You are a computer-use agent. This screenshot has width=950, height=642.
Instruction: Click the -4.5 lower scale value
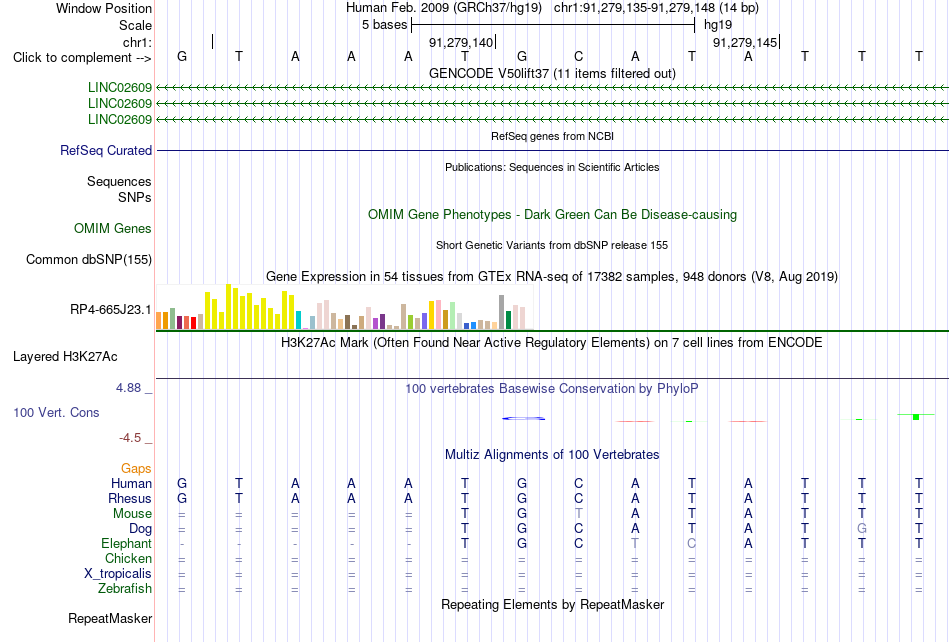[130, 437]
